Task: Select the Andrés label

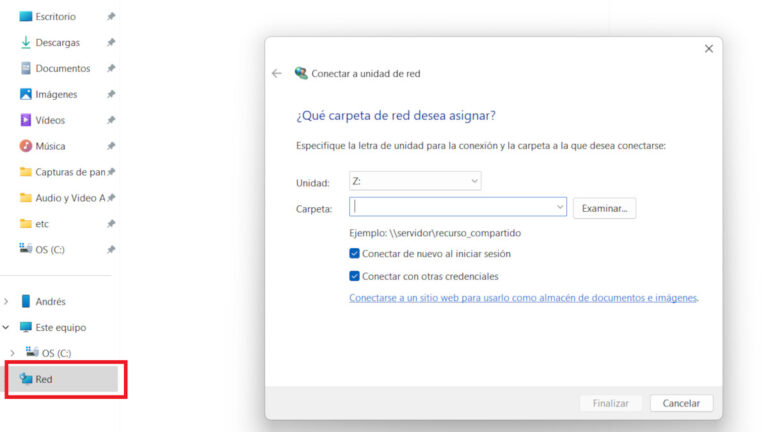Action: (50, 301)
